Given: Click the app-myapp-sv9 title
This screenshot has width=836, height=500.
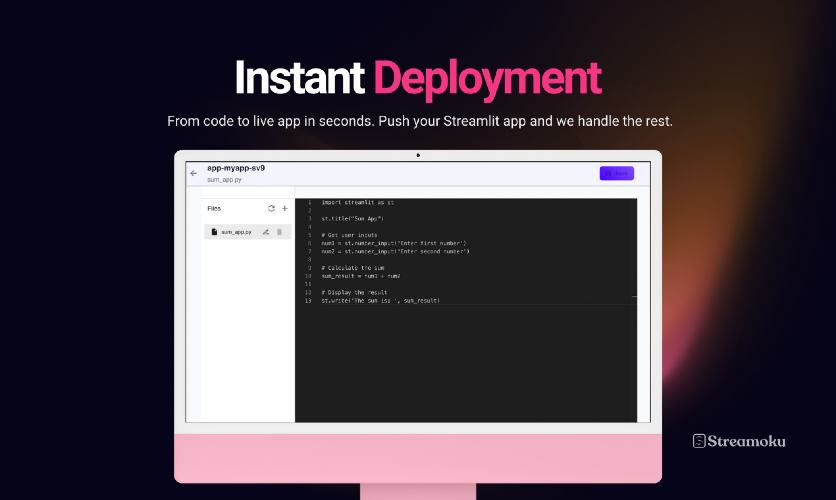Looking at the screenshot, I should tap(236, 168).
